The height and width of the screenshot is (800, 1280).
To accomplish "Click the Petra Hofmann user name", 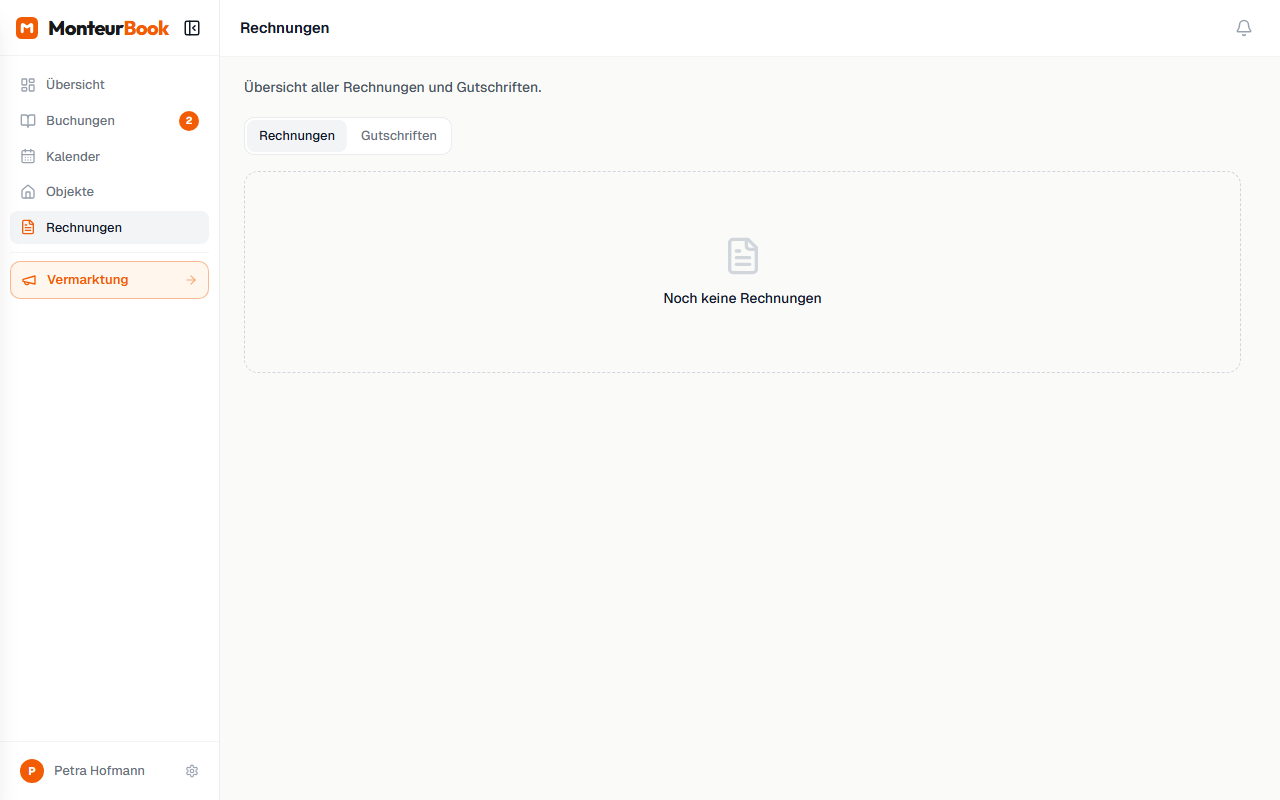I will pos(99,771).
